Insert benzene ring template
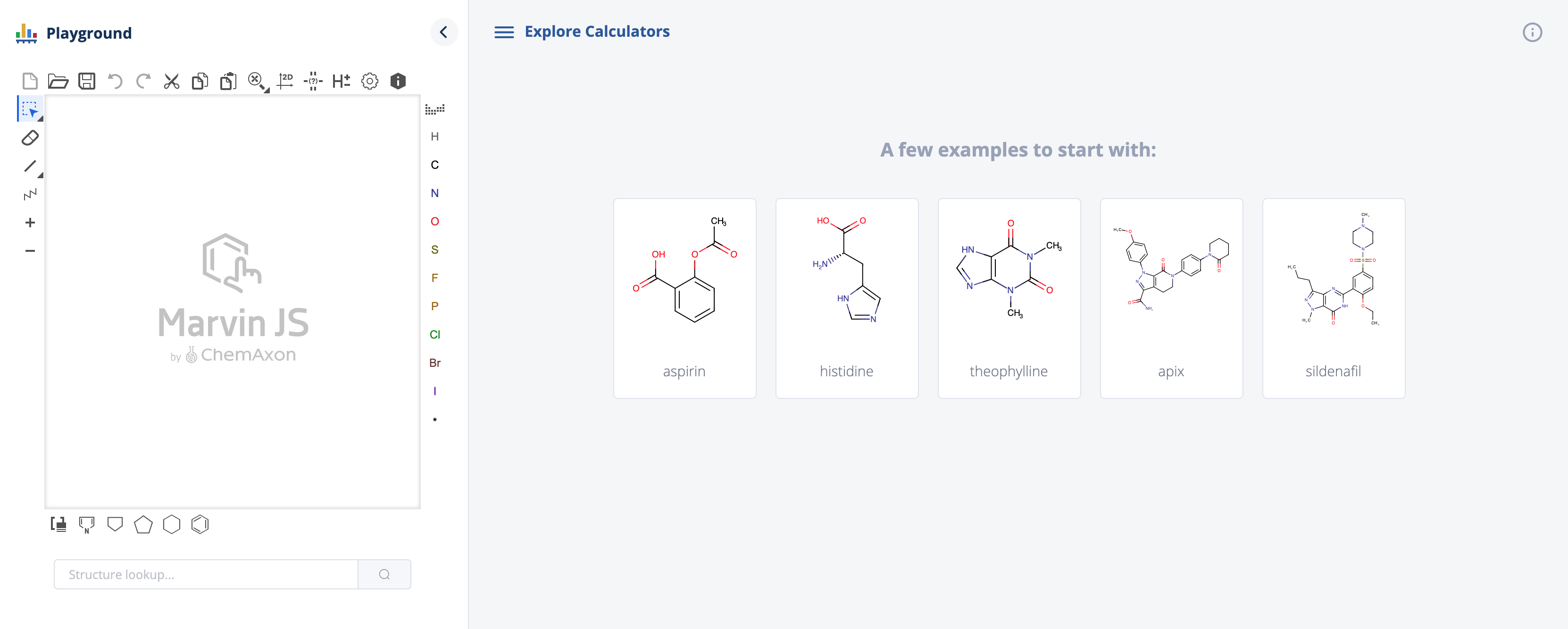This screenshot has width=1568, height=629. (x=200, y=524)
